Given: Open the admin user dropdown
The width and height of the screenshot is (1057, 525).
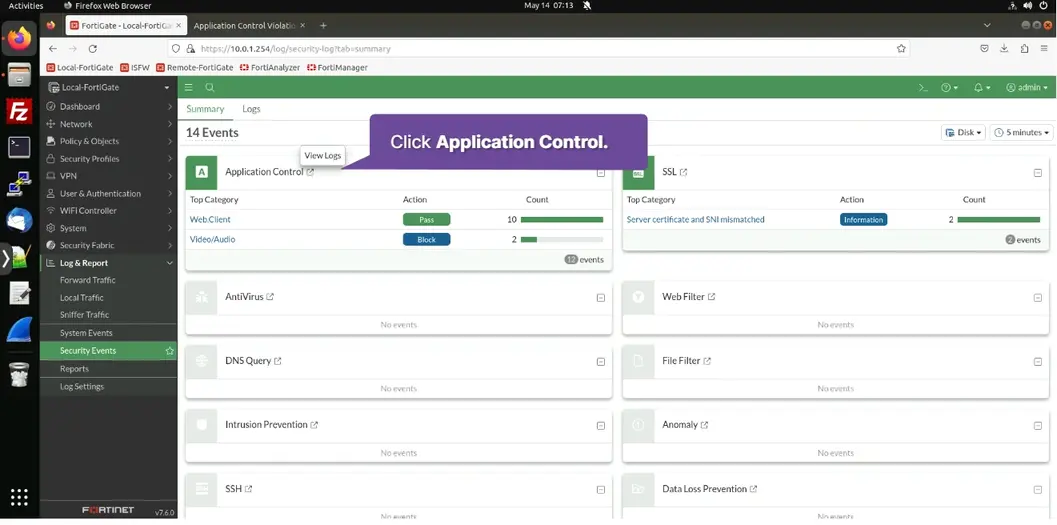Looking at the screenshot, I should coord(1027,88).
